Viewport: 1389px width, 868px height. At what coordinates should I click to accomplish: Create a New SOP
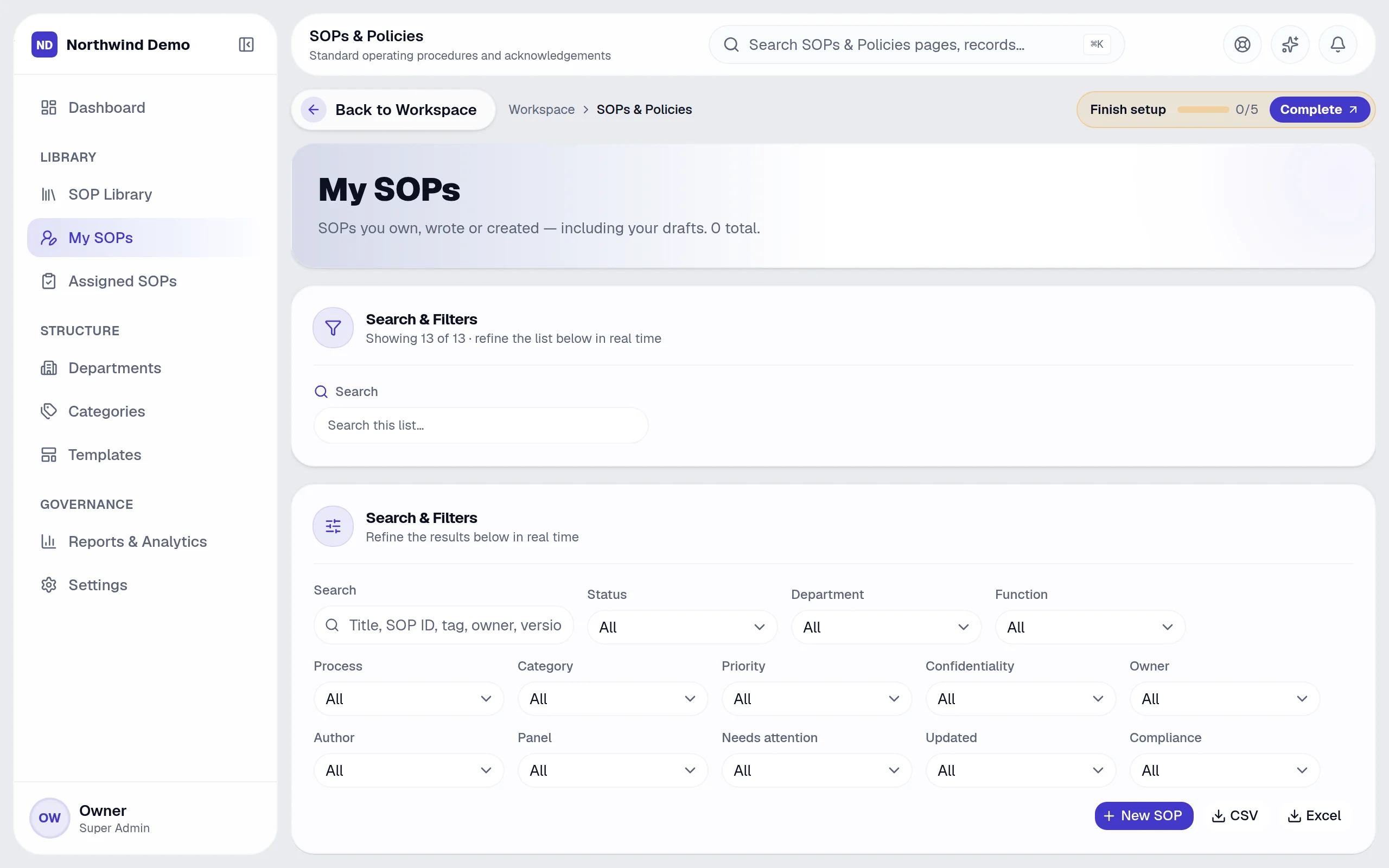(1143, 815)
